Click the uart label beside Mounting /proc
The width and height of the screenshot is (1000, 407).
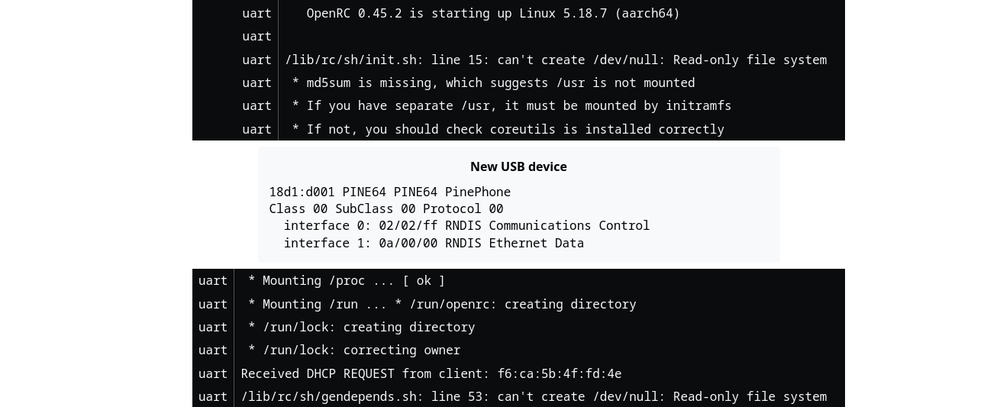click(213, 281)
